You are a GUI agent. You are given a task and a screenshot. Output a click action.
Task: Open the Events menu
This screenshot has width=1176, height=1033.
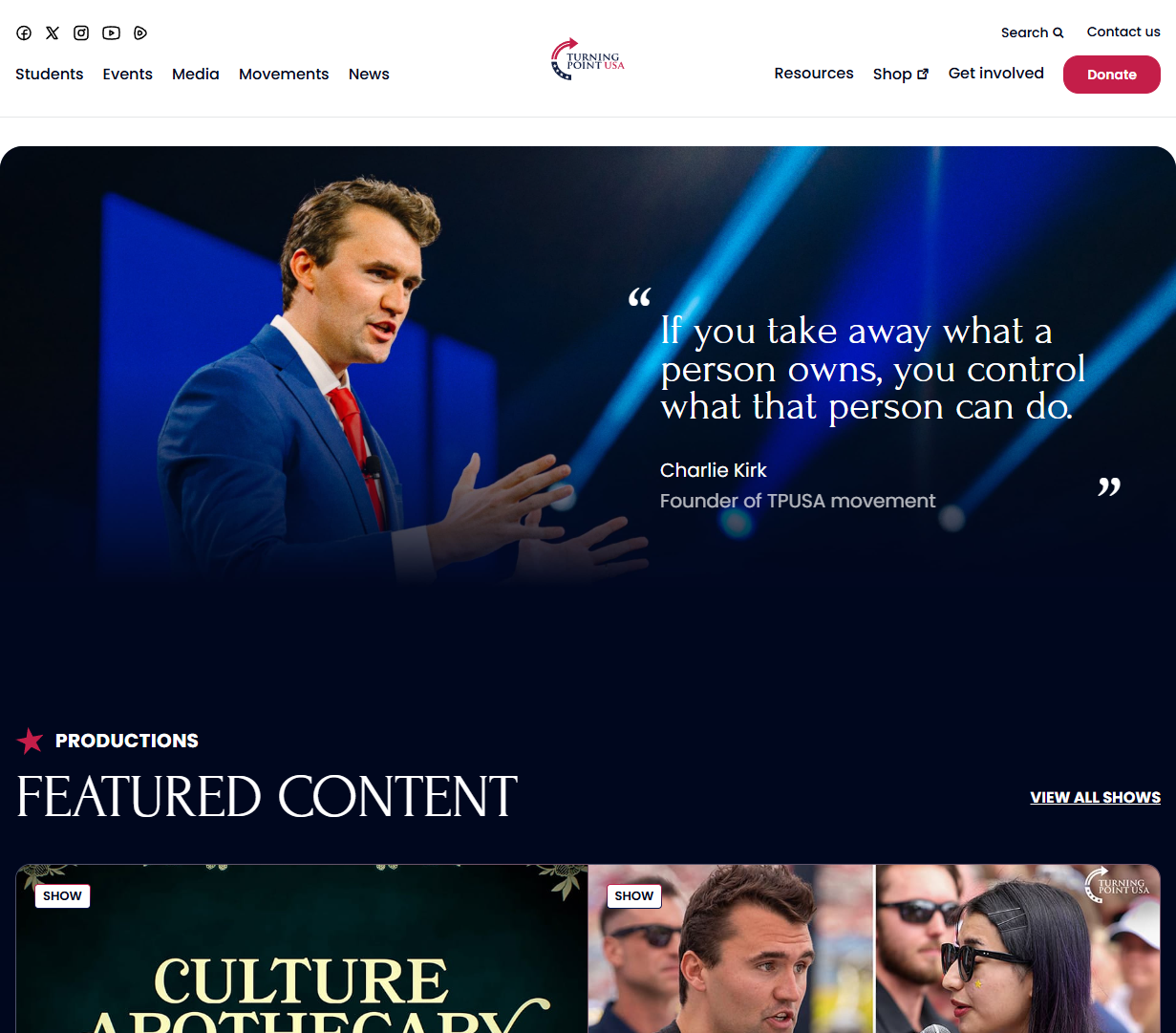coord(128,74)
